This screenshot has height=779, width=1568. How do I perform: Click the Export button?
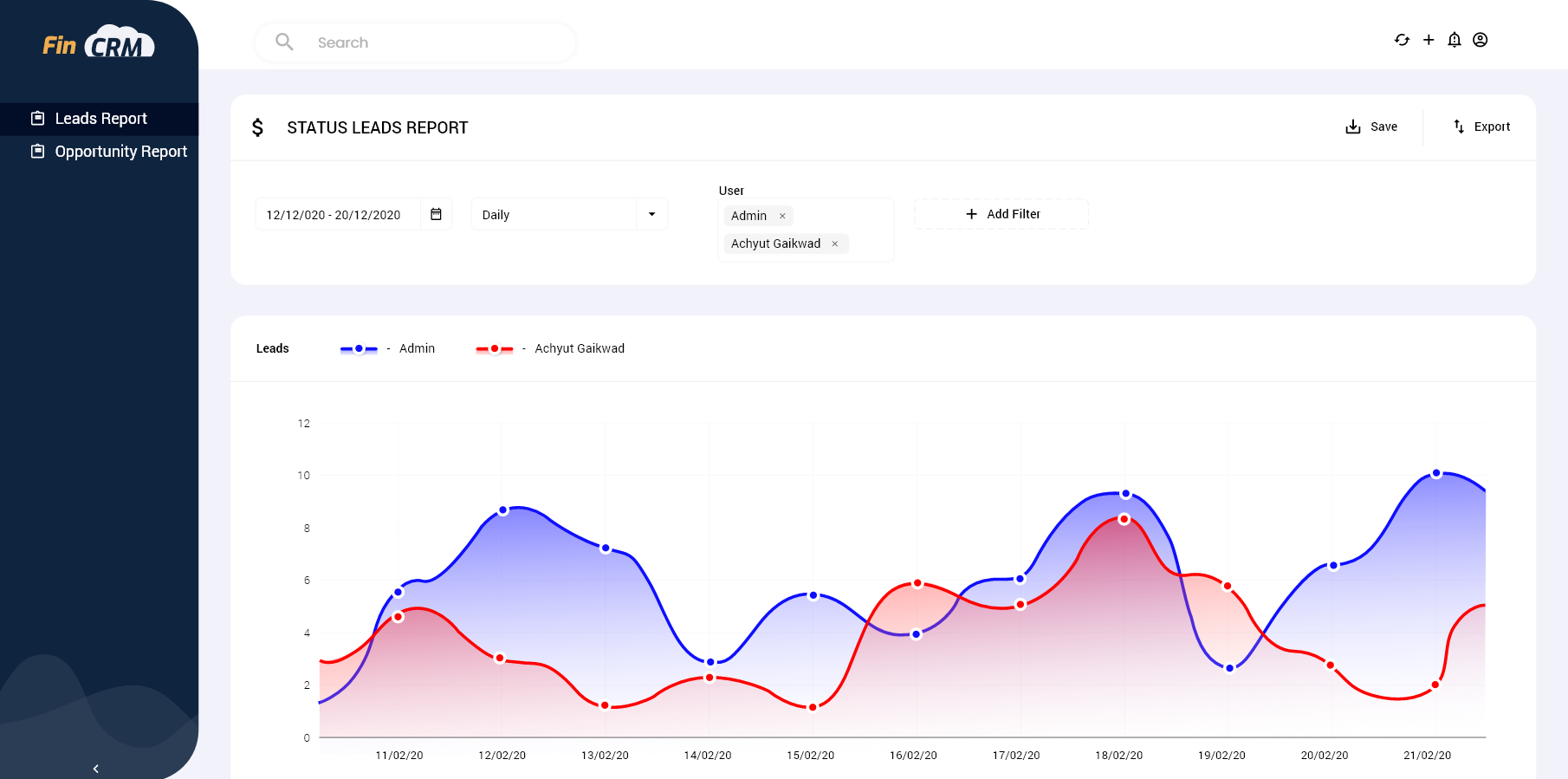coord(1481,127)
